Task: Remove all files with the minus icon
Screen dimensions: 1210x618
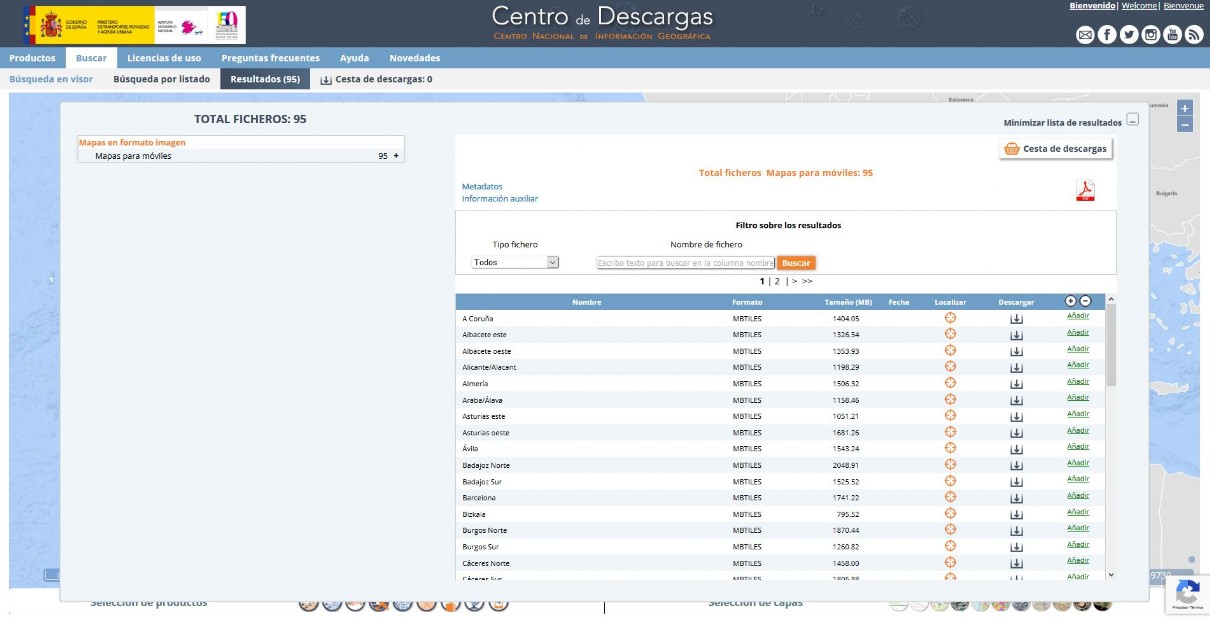Action: 1085,301
